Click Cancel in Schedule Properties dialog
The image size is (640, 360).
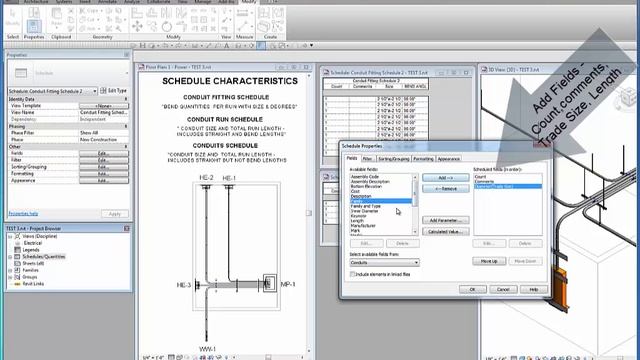pos(503,289)
